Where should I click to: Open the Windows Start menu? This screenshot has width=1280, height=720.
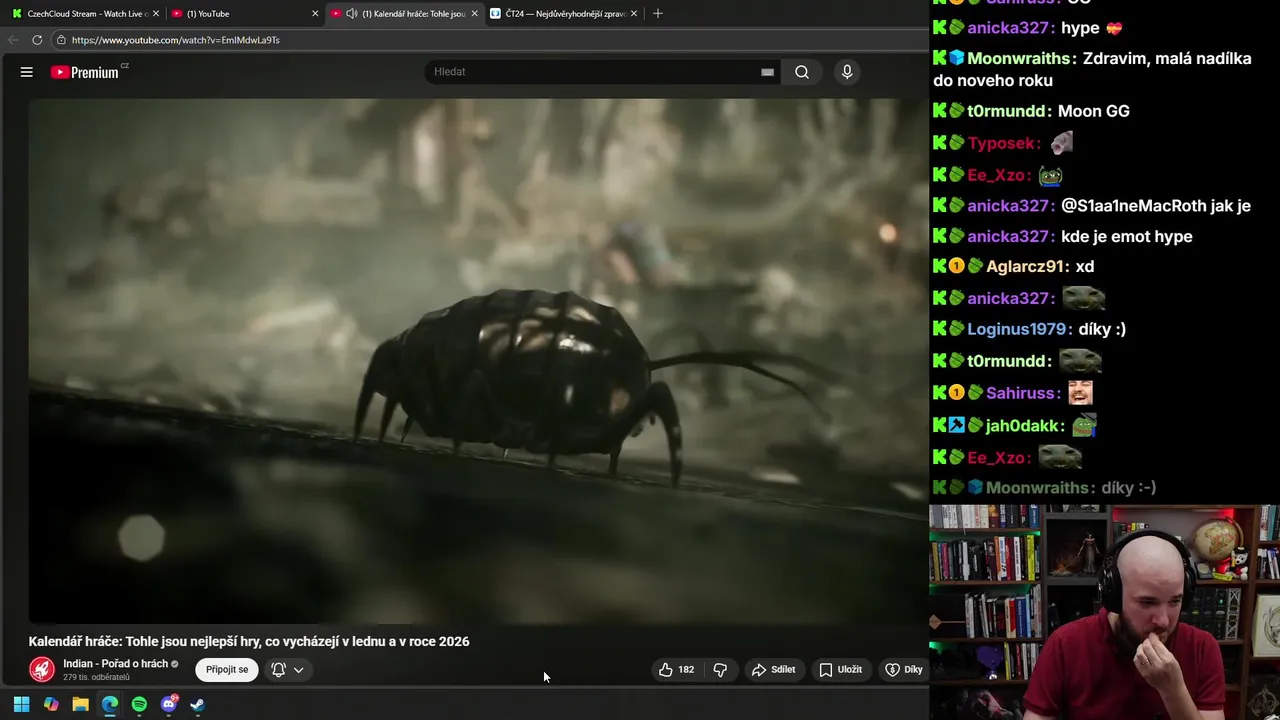tap(21, 704)
